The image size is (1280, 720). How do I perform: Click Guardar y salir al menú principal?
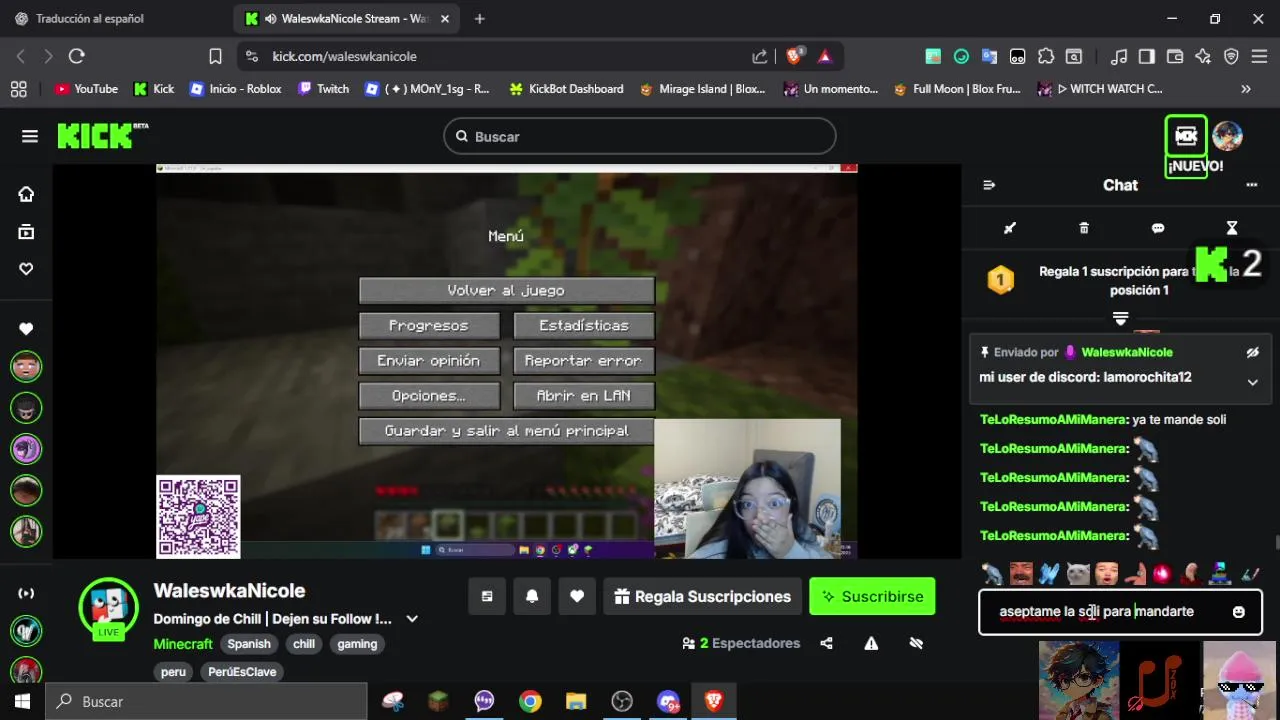click(x=506, y=431)
